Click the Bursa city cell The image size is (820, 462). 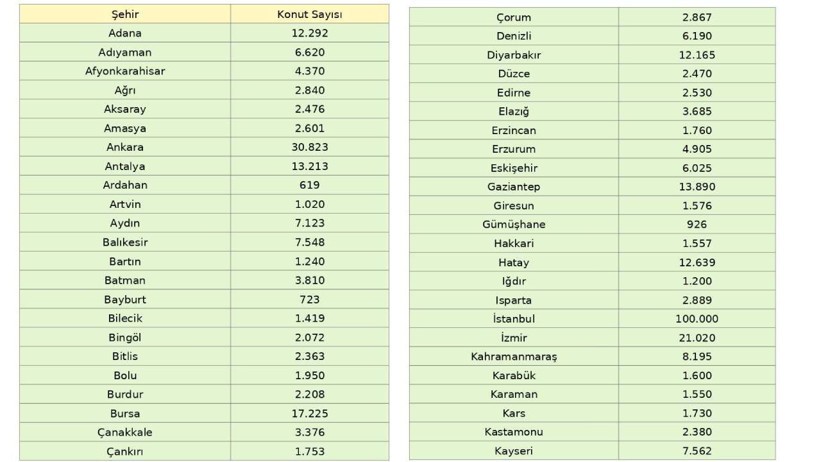(125, 413)
